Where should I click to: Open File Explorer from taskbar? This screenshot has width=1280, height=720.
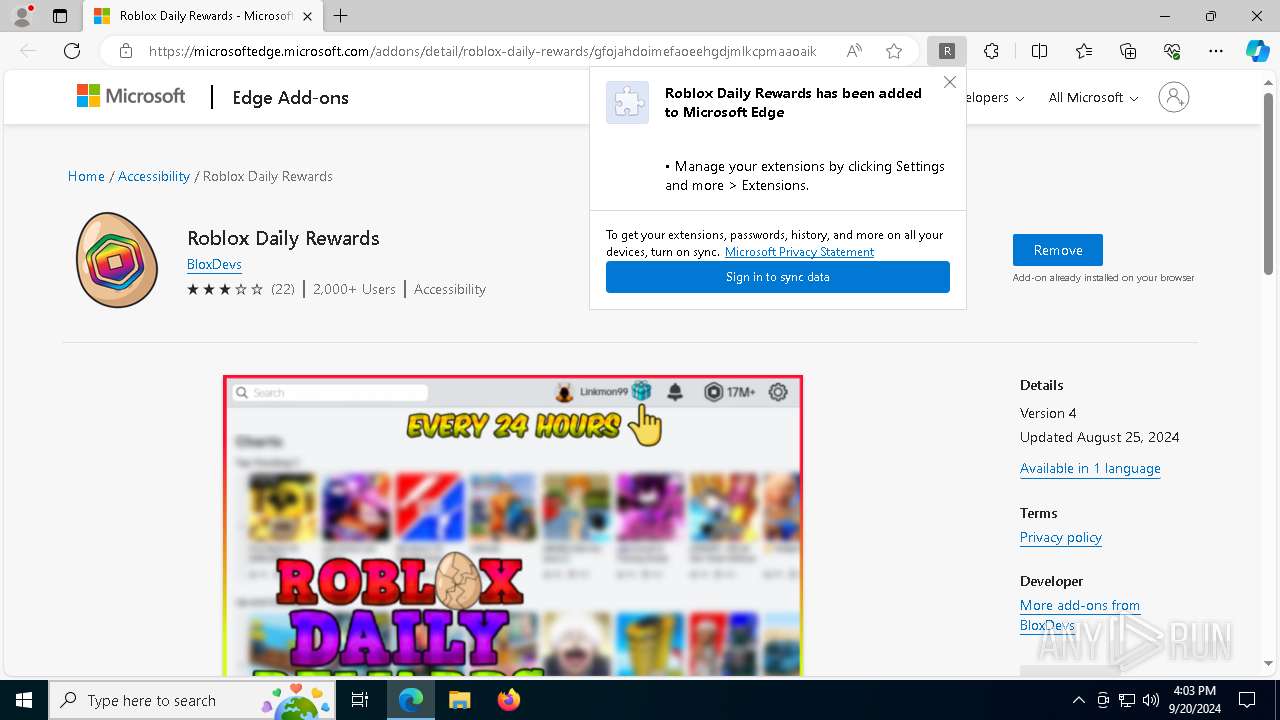click(x=459, y=700)
